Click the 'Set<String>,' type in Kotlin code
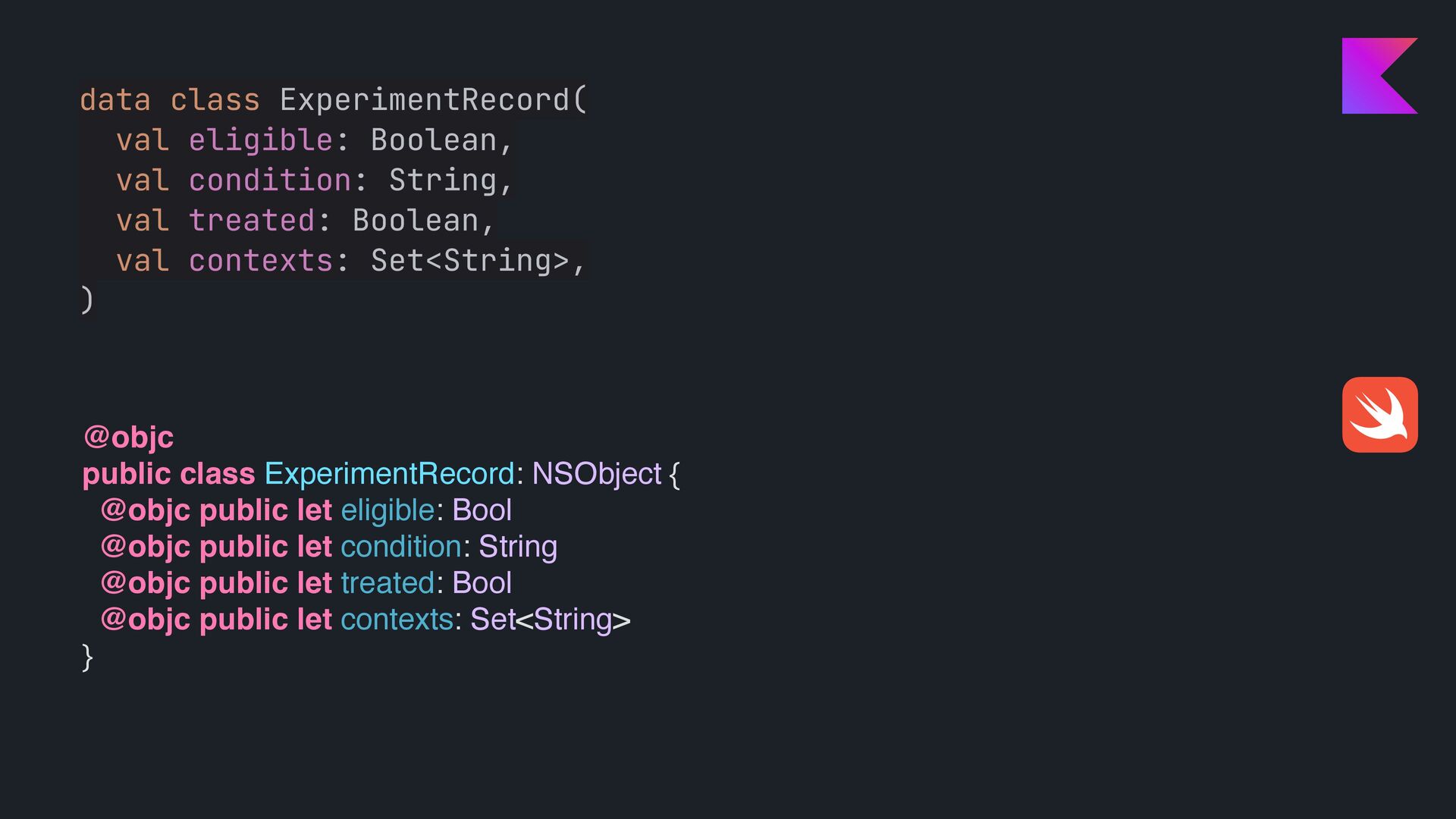Image resolution: width=1456 pixels, height=819 pixels. click(x=478, y=261)
